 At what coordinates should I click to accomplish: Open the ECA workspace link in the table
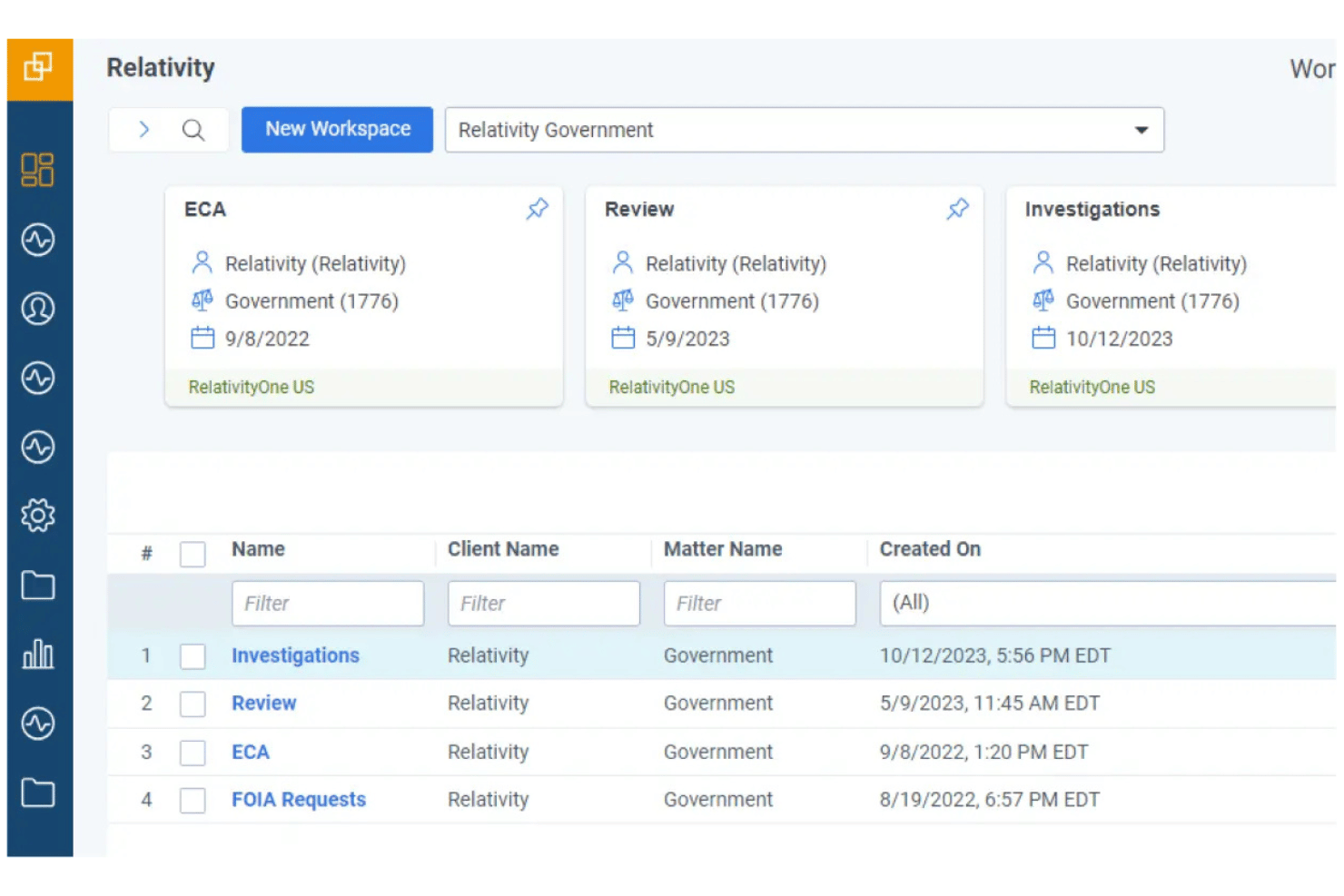click(x=251, y=752)
